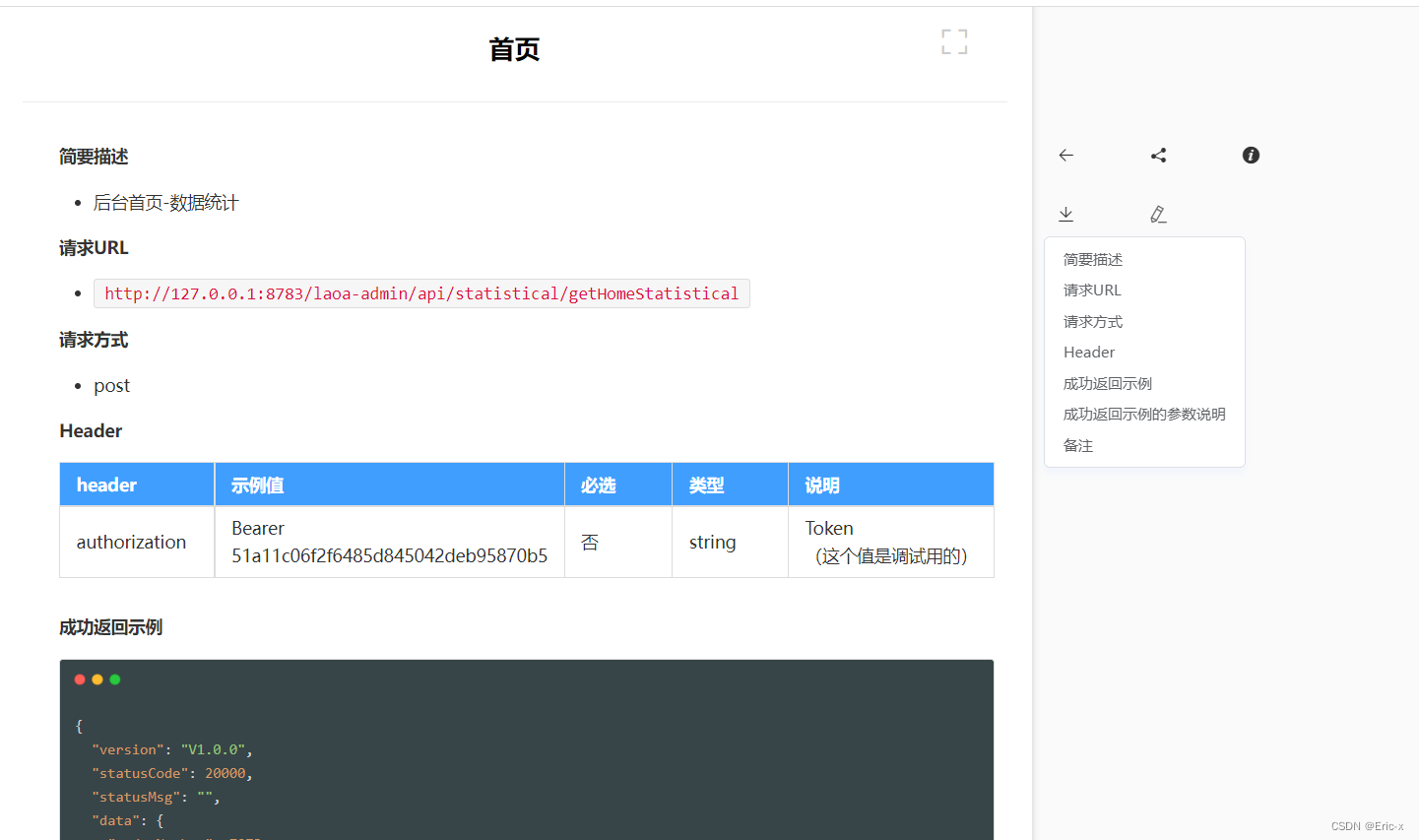Click the 首页 document title
The width and height of the screenshot is (1419, 840).
pyautogui.click(x=513, y=49)
